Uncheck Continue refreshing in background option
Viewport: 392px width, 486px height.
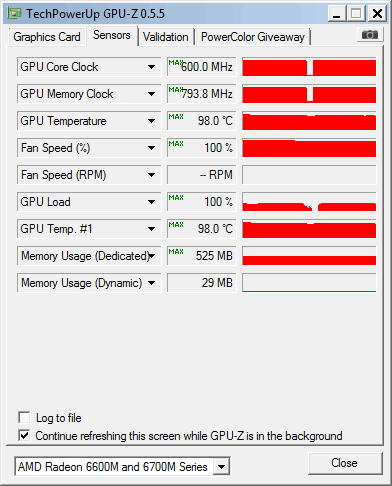pyautogui.click(x=24, y=435)
